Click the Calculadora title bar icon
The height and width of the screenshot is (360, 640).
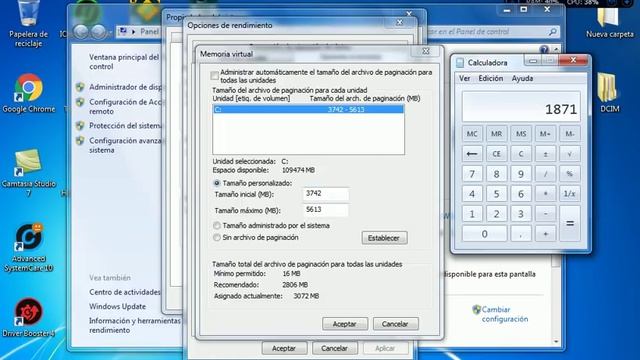point(460,62)
